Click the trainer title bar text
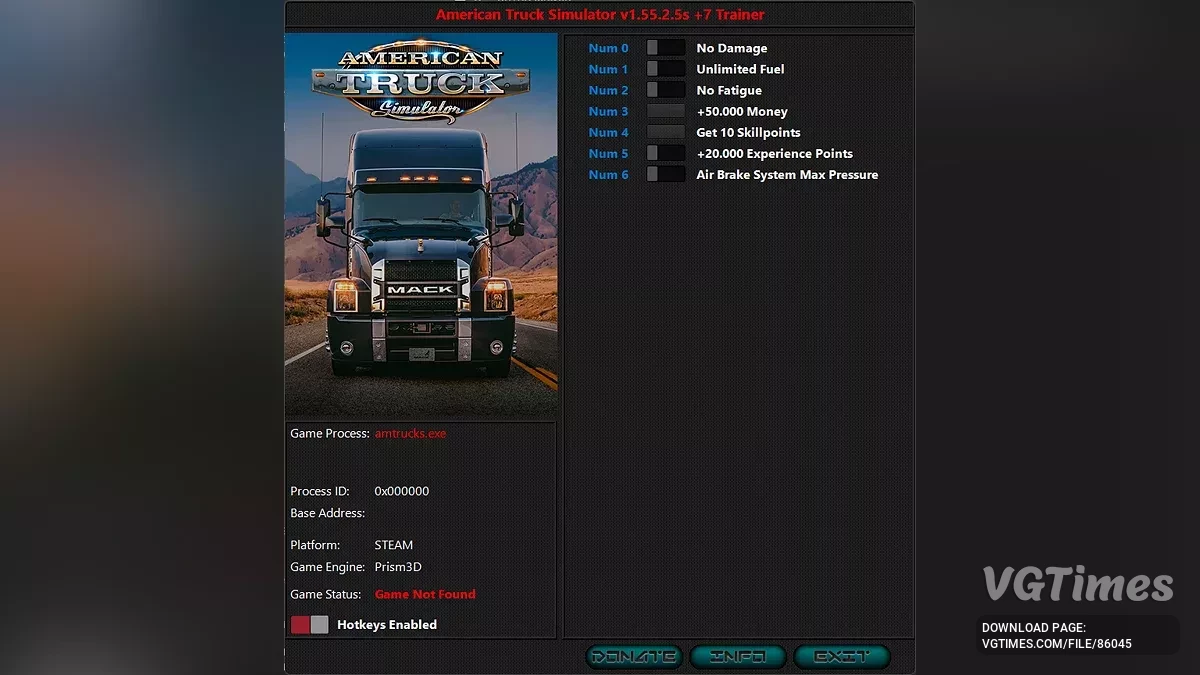1200x675 pixels. pyautogui.click(x=600, y=14)
